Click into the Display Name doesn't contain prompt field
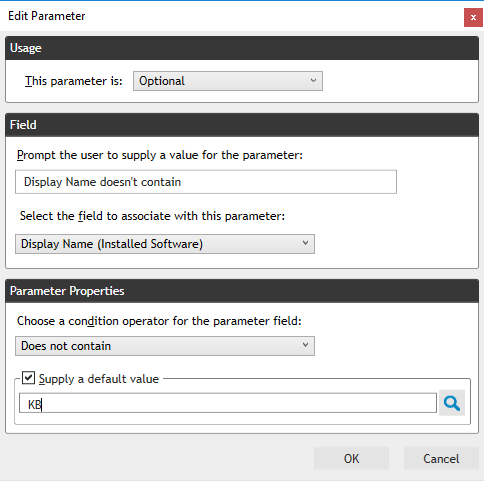The height and width of the screenshot is (481, 484). coord(206,182)
